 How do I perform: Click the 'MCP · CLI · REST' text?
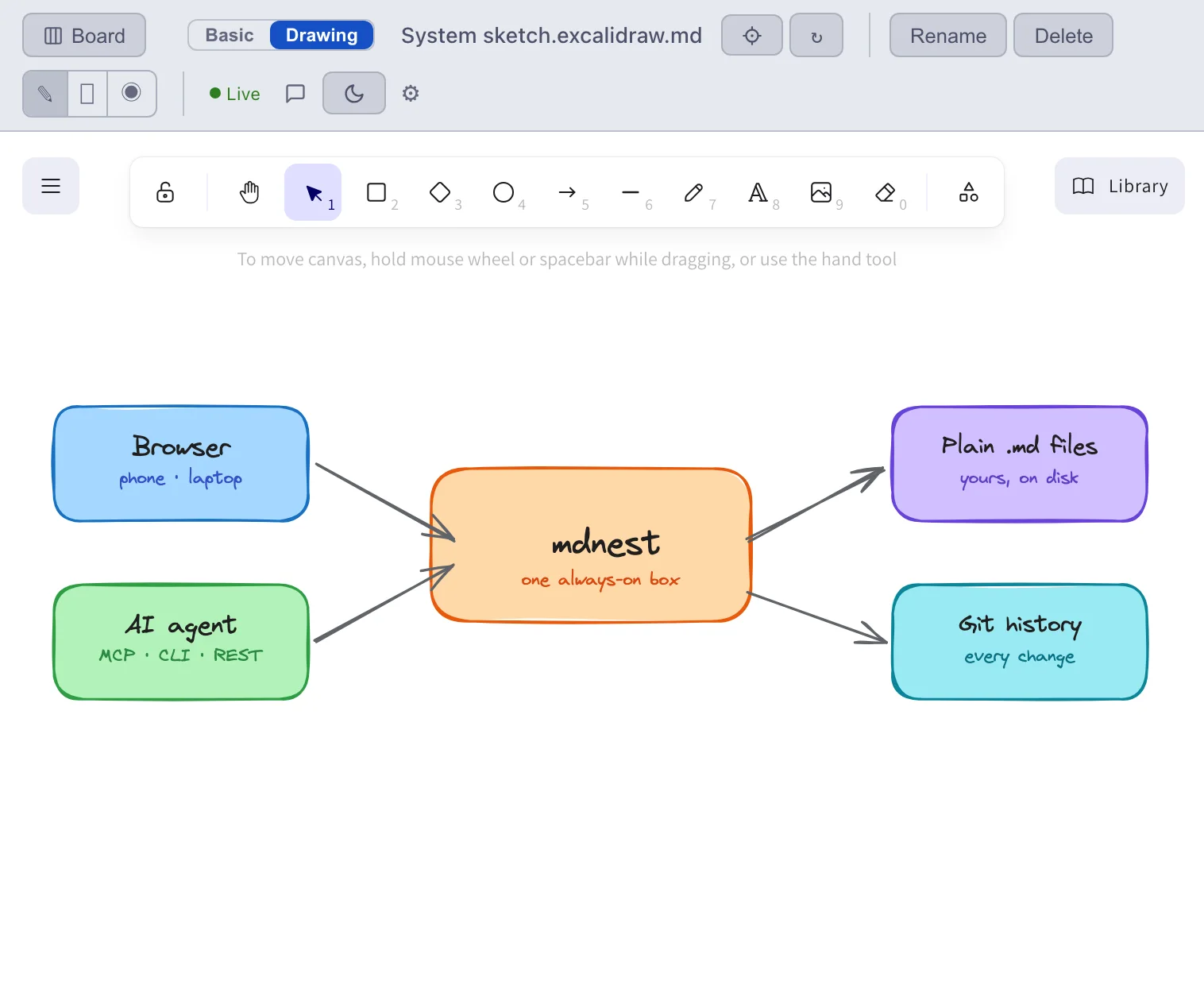pos(181,655)
